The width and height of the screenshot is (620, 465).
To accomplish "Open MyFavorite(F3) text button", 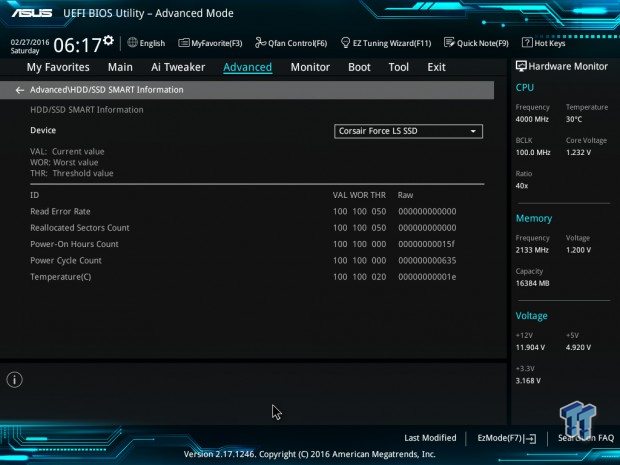I will click(217, 43).
